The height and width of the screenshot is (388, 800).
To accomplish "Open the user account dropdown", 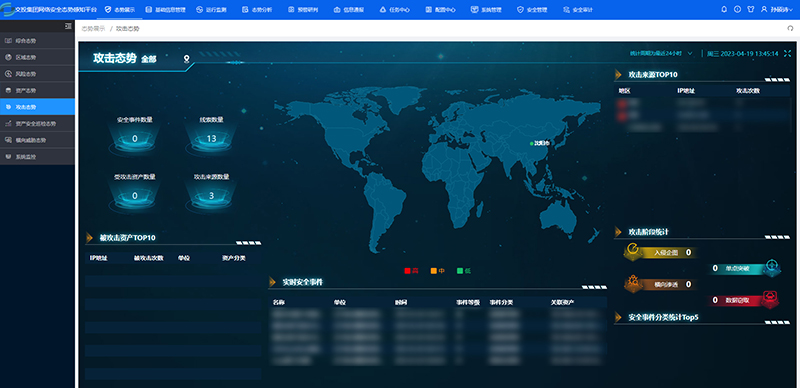I will [x=778, y=9].
